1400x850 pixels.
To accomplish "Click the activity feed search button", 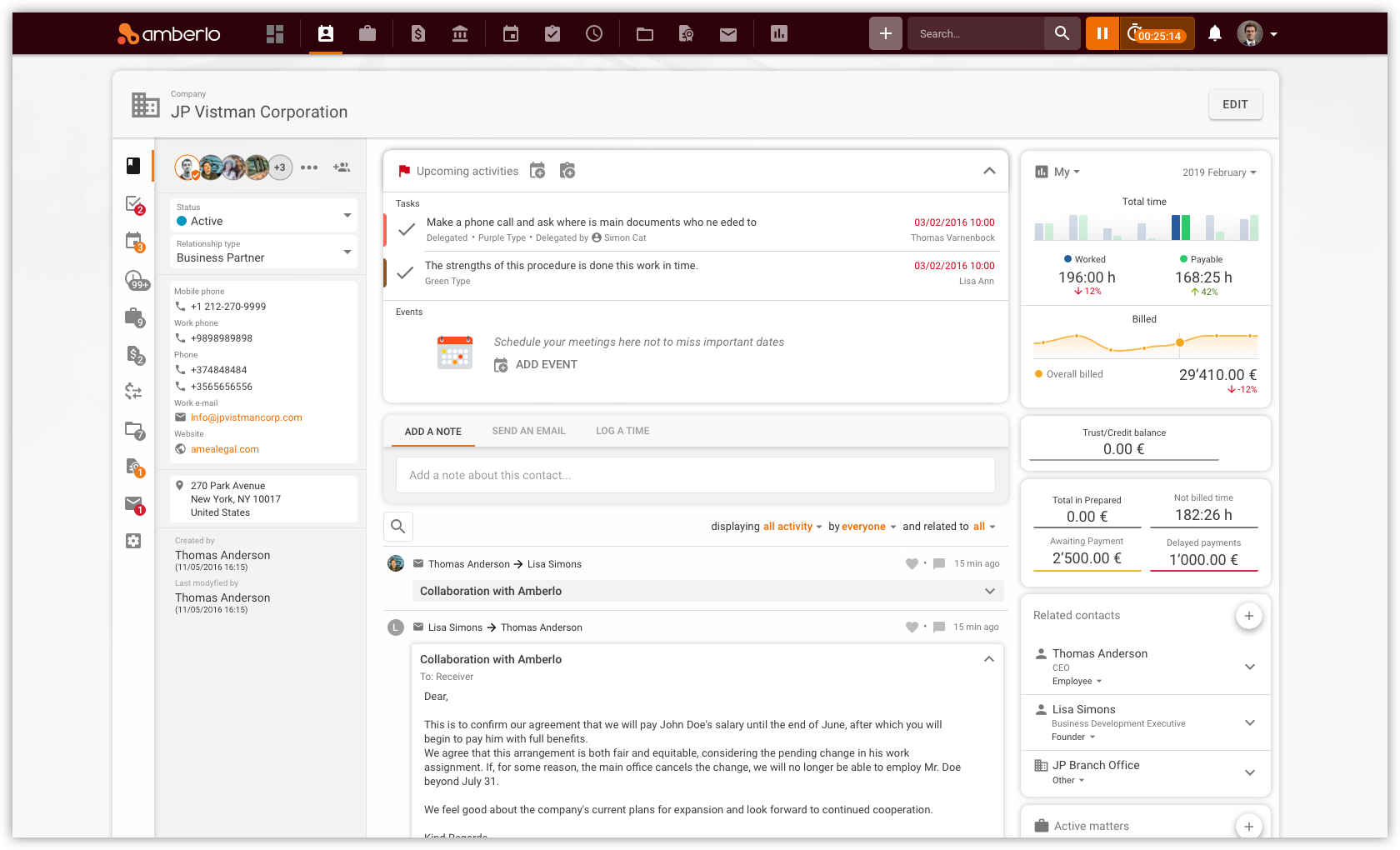I will pyautogui.click(x=398, y=527).
